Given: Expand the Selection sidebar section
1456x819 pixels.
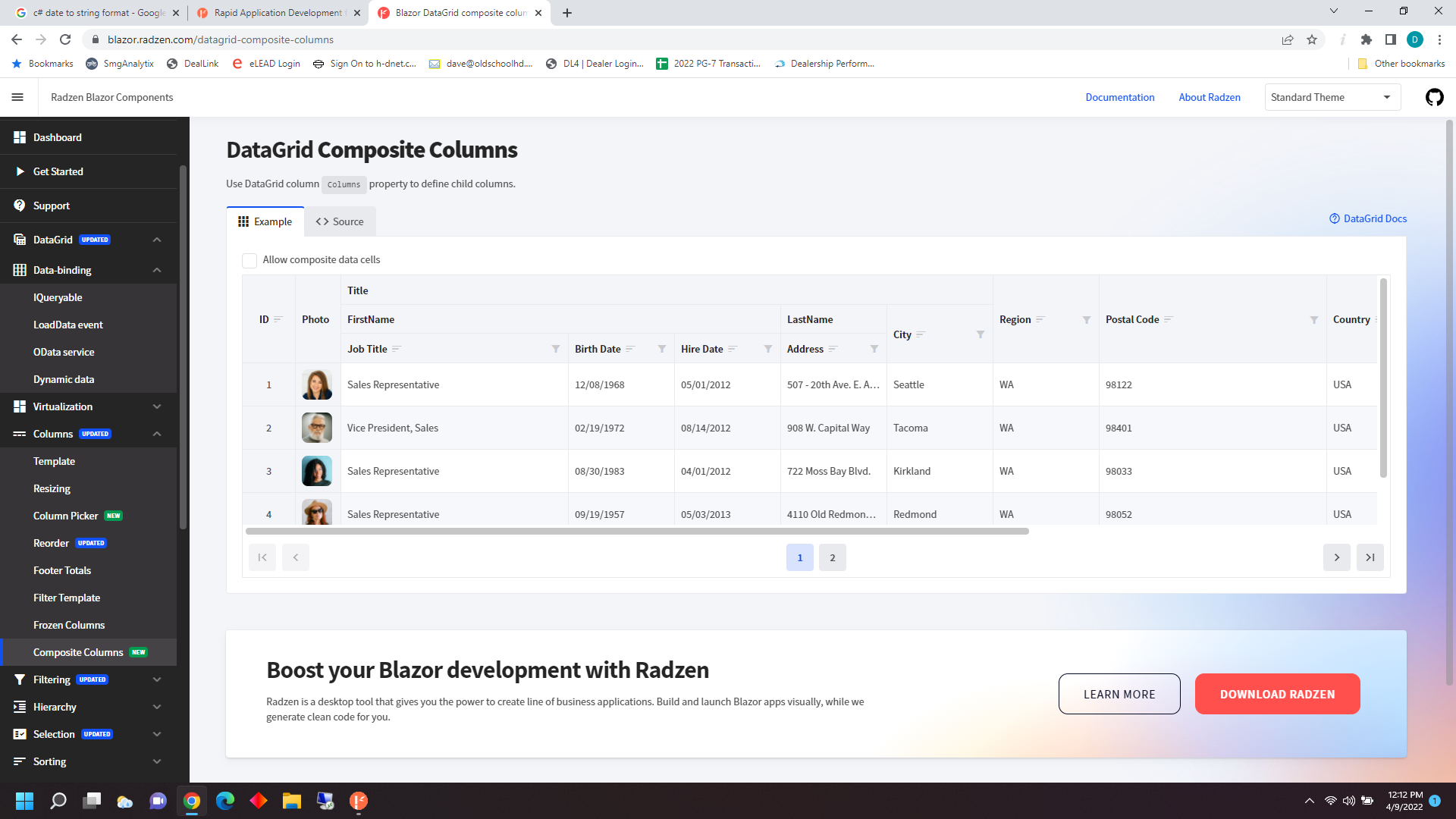Looking at the screenshot, I should point(157,734).
